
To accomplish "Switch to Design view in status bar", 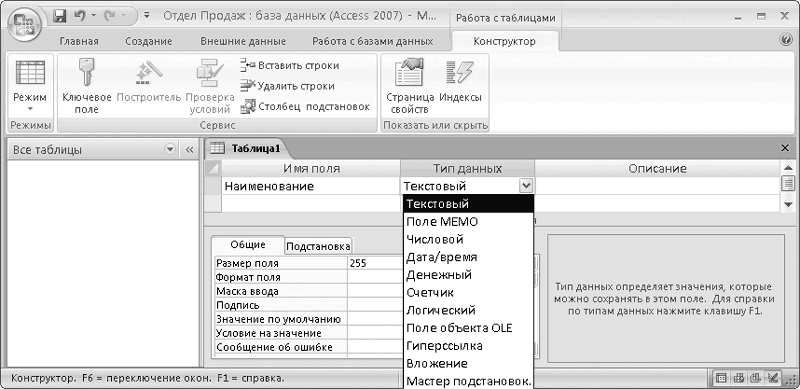I will tap(772, 378).
